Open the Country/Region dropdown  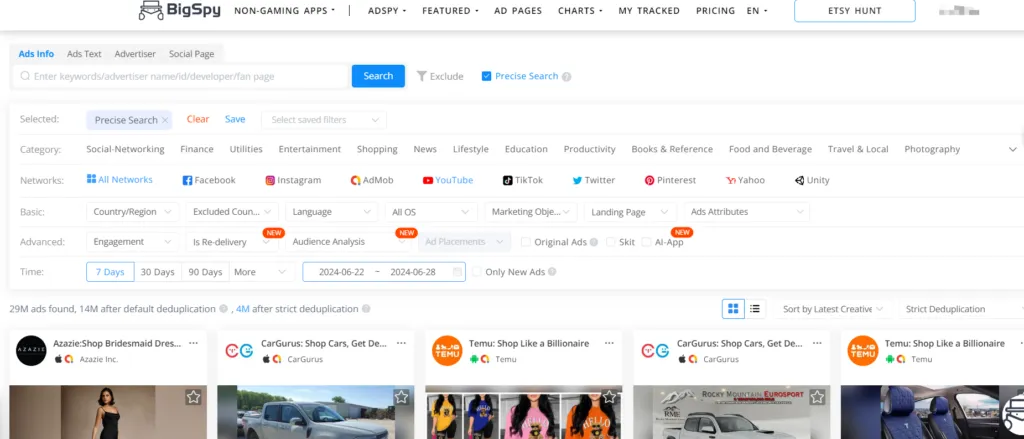click(134, 212)
